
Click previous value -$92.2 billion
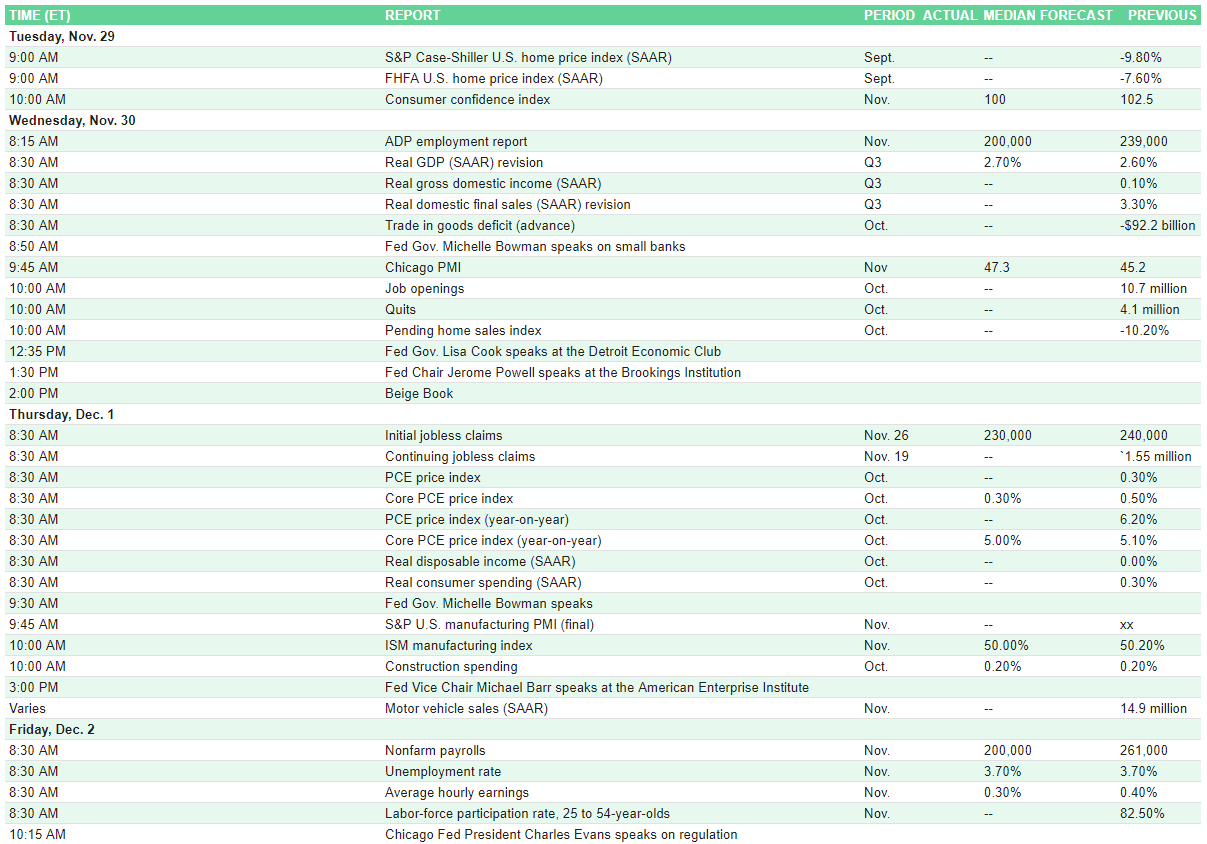point(1158,225)
